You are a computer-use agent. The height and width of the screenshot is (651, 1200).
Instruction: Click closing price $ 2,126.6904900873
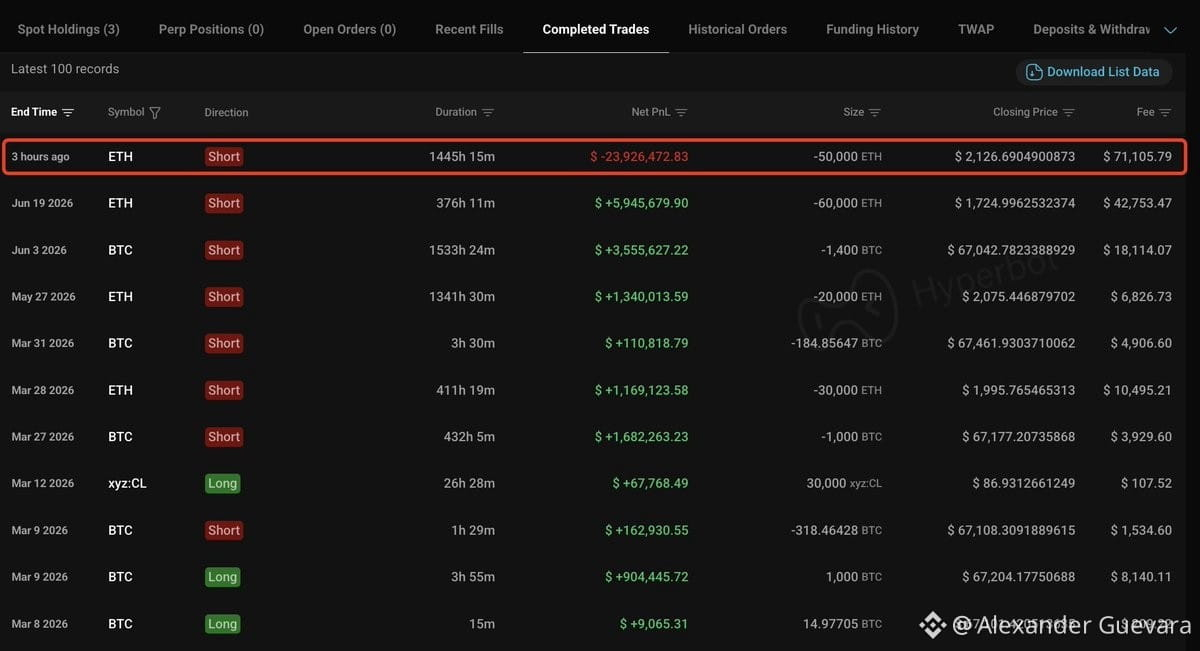pyautogui.click(x=1015, y=157)
